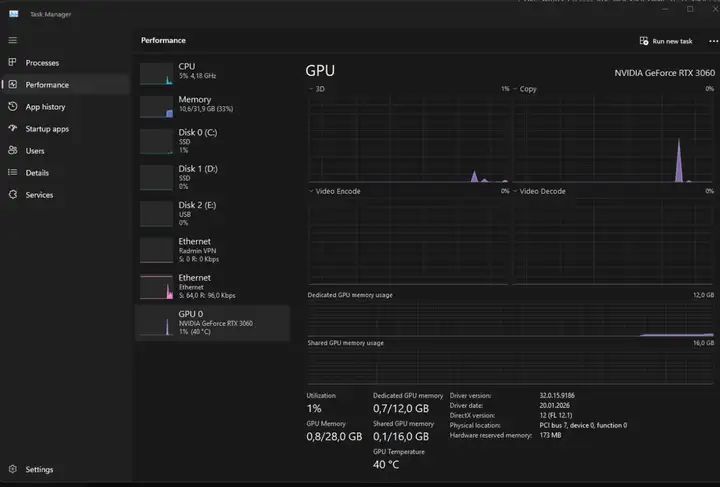This screenshot has width=720, height=487.
Task: Click the driver date 20.01.2026
Action: click(x=554, y=406)
